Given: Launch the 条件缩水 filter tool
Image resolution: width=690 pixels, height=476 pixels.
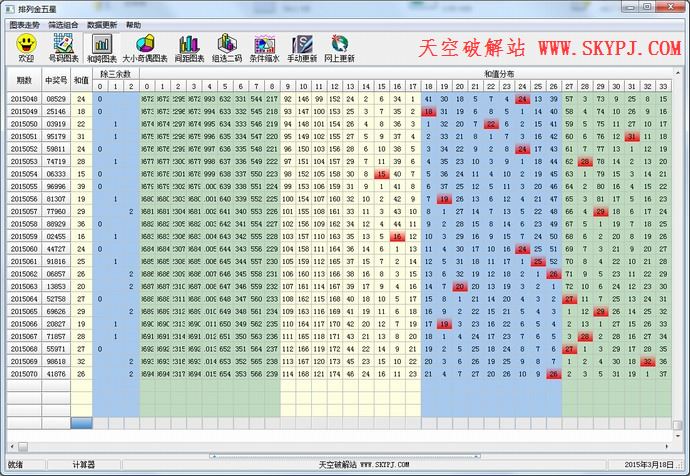Looking at the screenshot, I should pos(264,44).
